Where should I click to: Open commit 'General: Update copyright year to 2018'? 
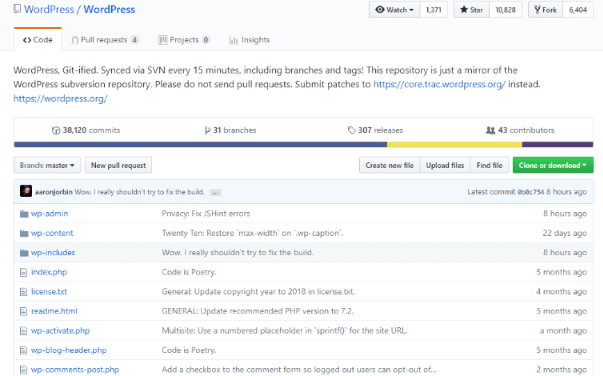[x=258, y=292]
